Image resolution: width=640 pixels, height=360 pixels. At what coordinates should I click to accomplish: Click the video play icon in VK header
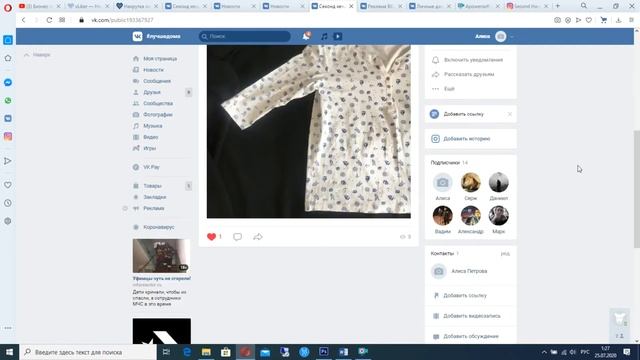[338, 36]
